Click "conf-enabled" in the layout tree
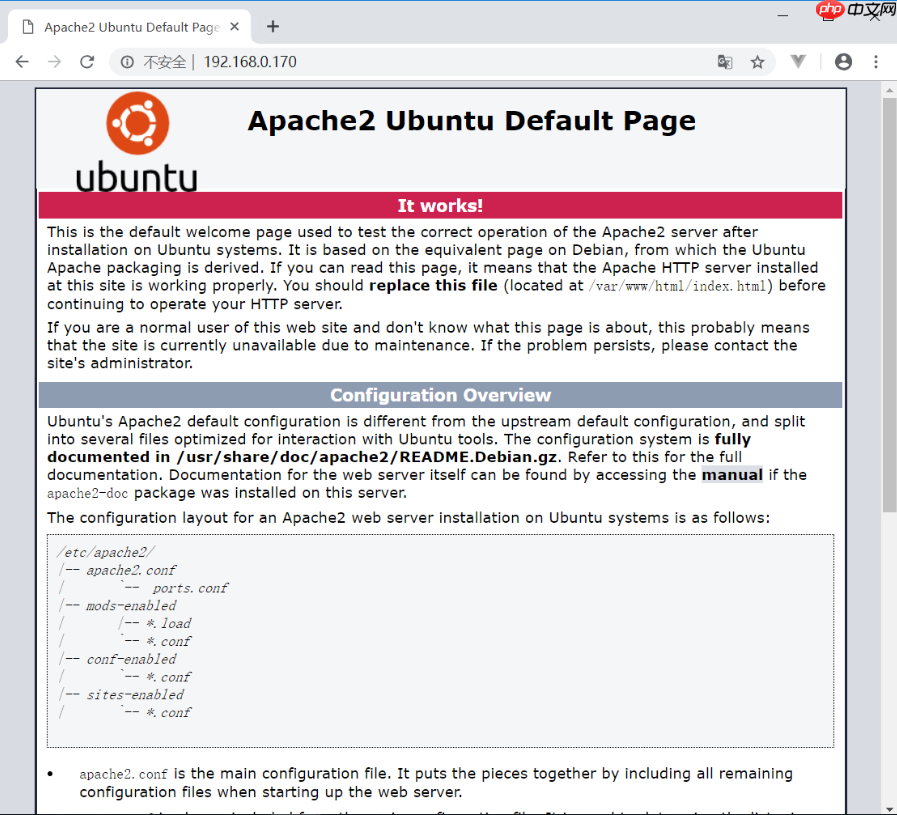The image size is (897, 815). (132, 659)
